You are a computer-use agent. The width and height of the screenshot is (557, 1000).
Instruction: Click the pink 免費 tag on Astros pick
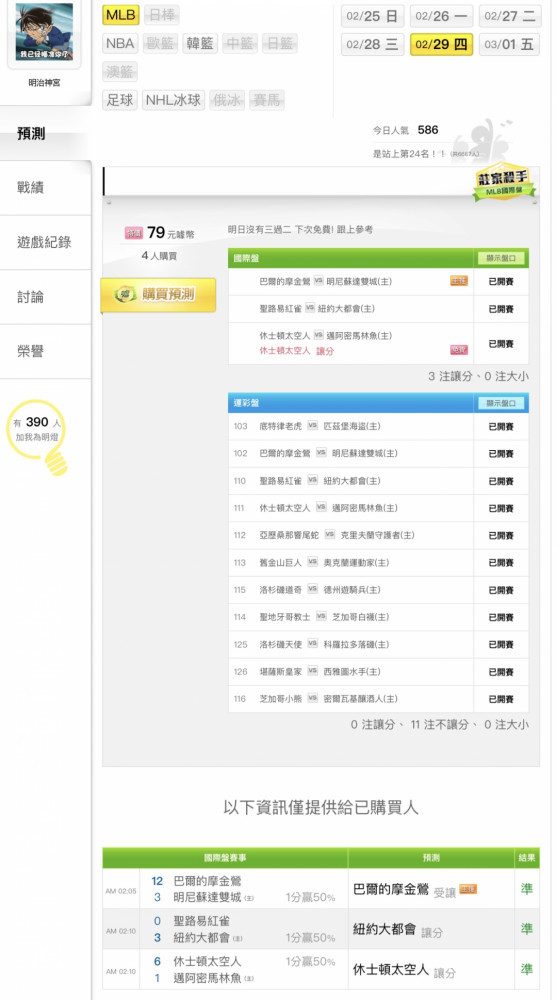click(459, 349)
